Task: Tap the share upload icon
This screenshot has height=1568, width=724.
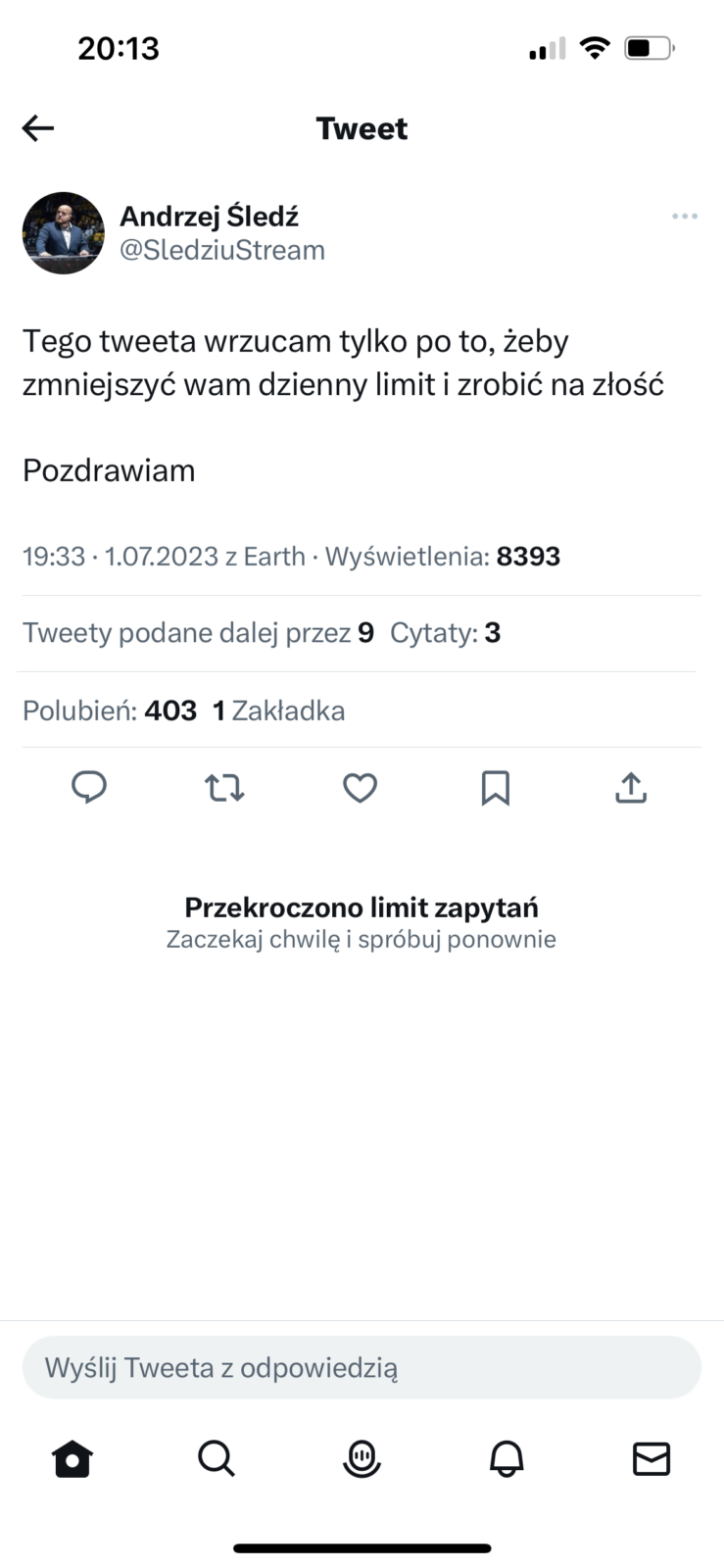Action: click(x=631, y=787)
